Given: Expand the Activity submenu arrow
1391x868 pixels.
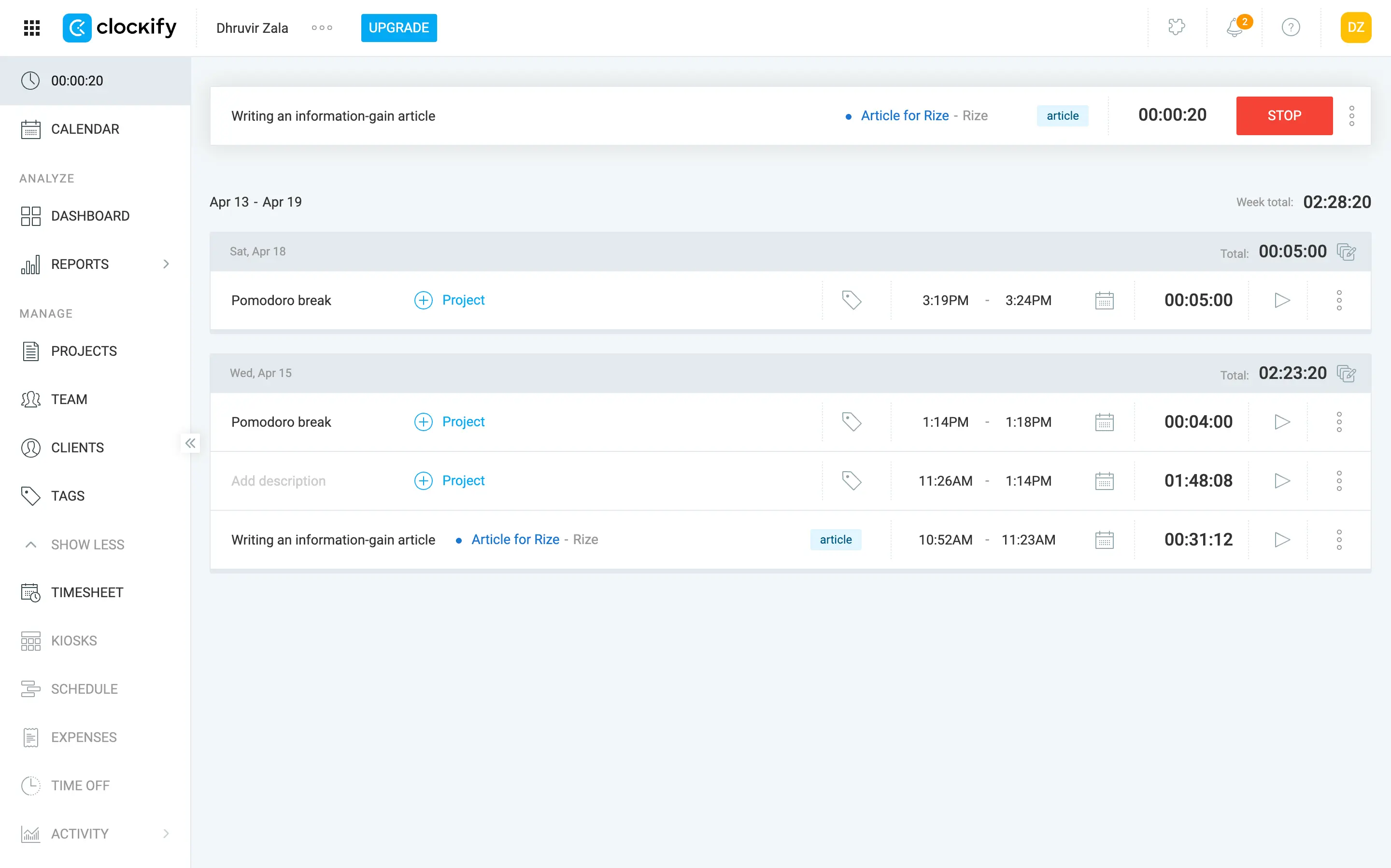Looking at the screenshot, I should pyautogui.click(x=166, y=834).
